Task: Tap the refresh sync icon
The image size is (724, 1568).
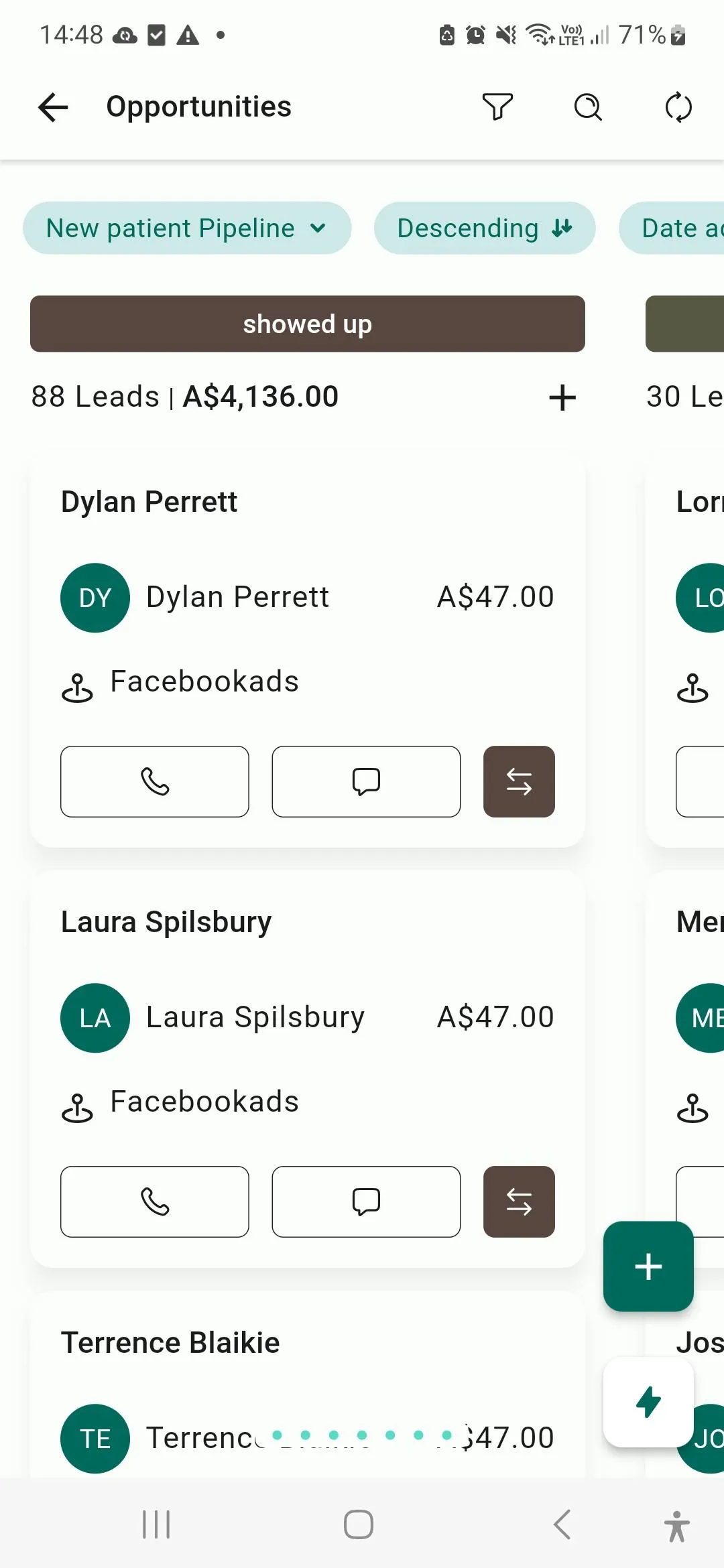Action: click(x=678, y=107)
